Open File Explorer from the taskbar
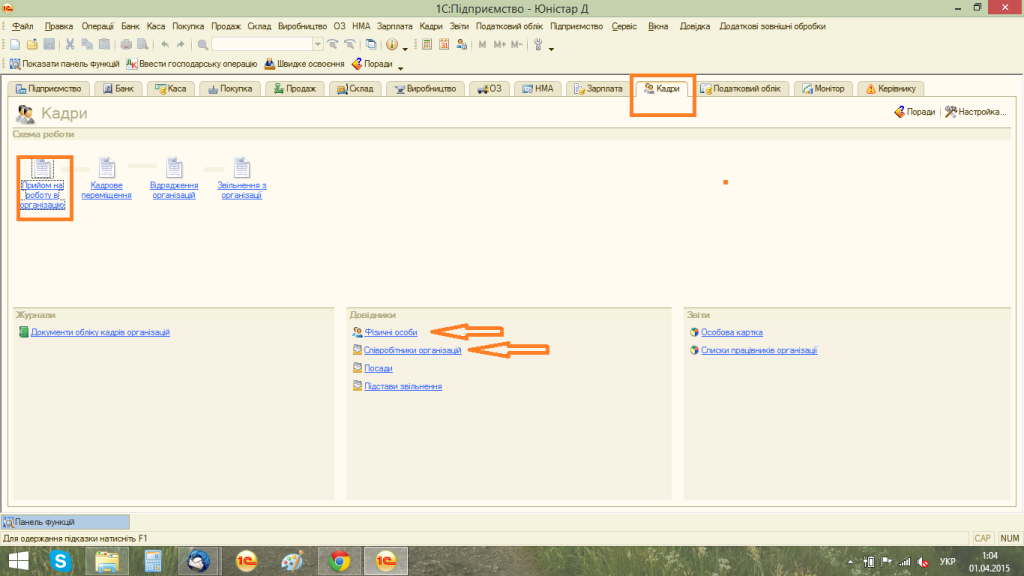Screen dimensions: 1024x576 point(106,561)
